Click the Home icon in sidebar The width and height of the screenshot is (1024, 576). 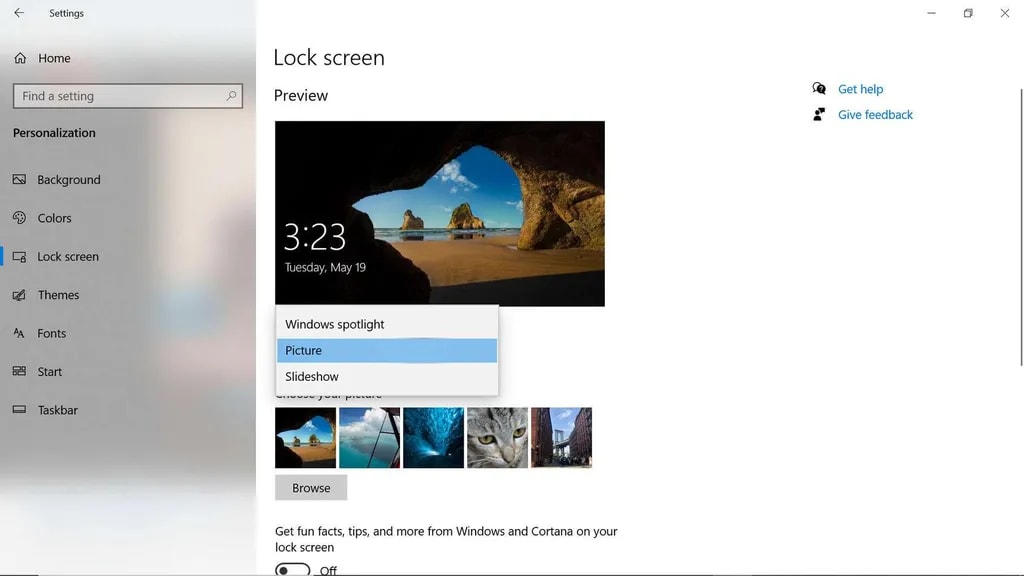(x=20, y=58)
